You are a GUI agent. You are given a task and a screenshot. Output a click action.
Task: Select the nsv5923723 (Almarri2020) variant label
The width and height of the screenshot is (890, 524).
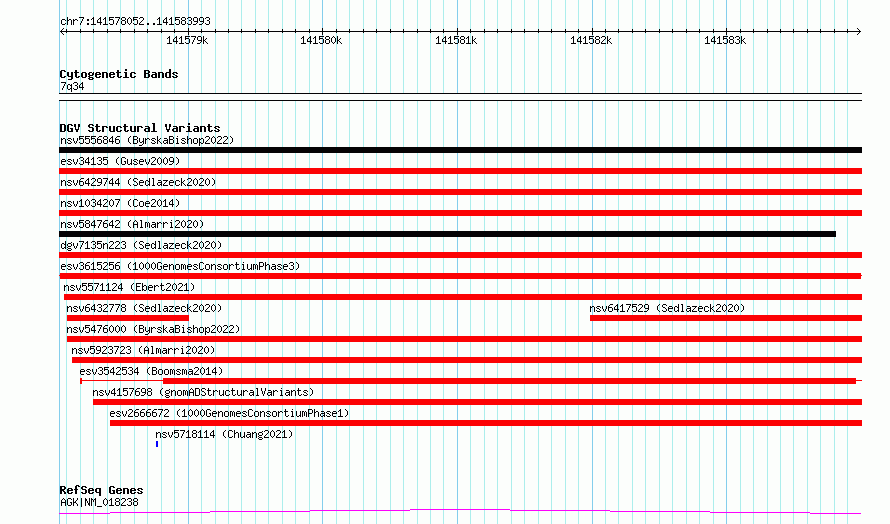pos(143,350)
